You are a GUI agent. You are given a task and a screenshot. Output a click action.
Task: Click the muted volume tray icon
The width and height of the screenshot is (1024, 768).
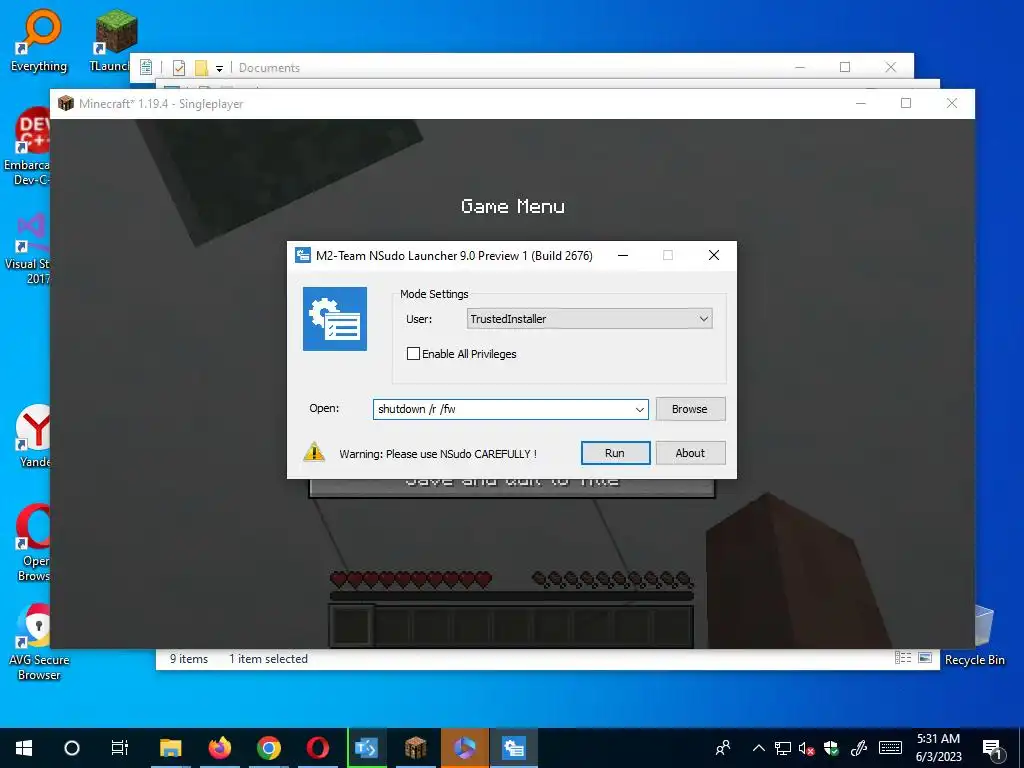pyautogui.click(x=807, y=748)
